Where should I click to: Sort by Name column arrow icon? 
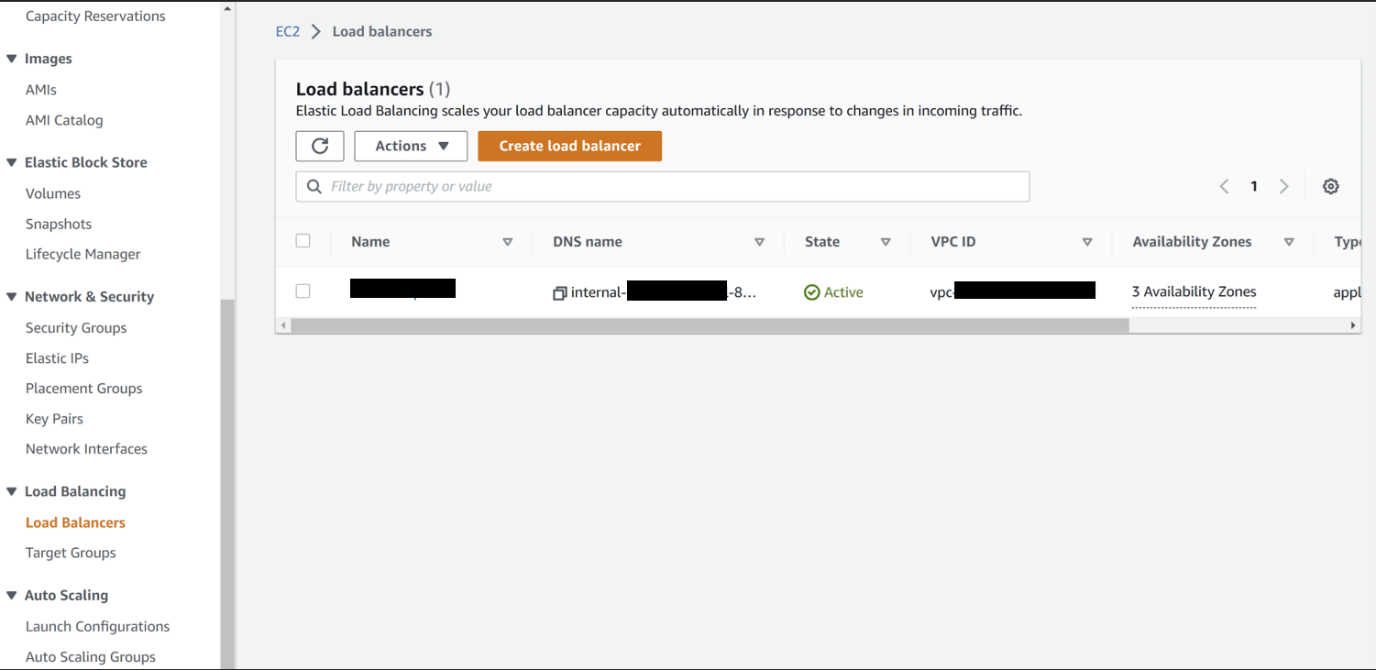[x=507, y=242]
